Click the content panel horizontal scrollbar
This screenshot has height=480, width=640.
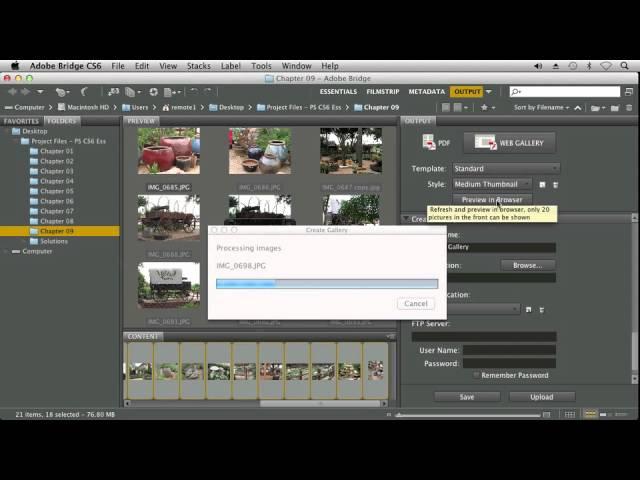[320, 403]
